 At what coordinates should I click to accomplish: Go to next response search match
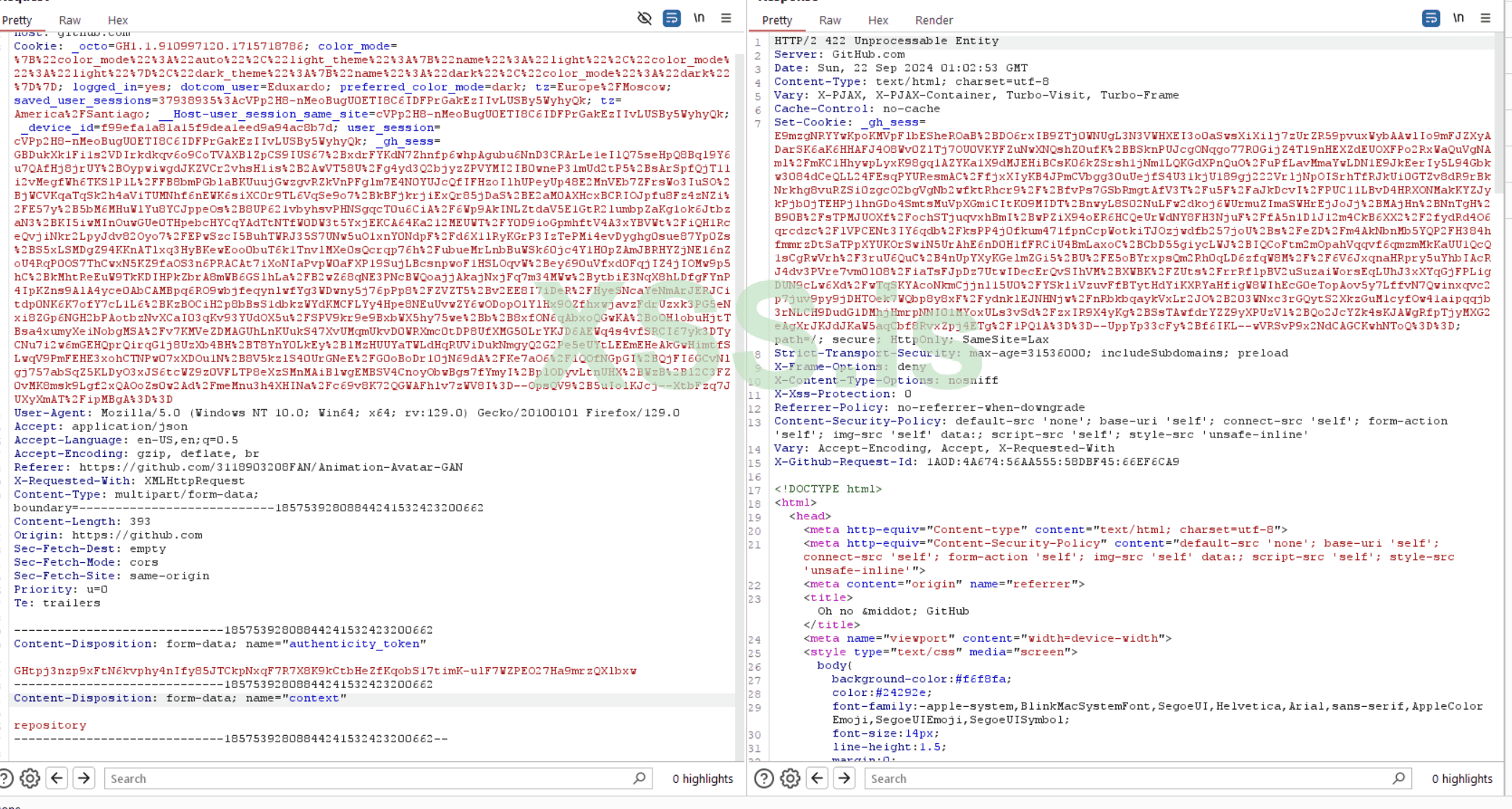pos(844,779)
